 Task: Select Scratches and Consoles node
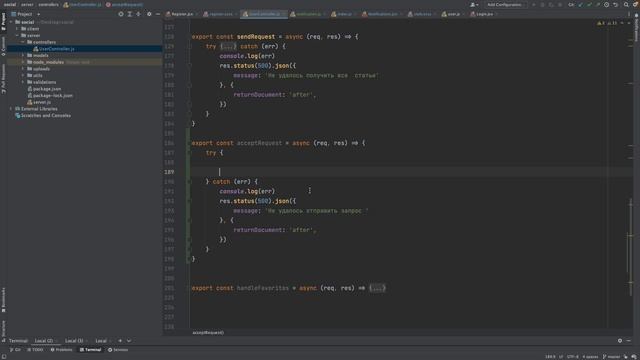pos(43,116)
